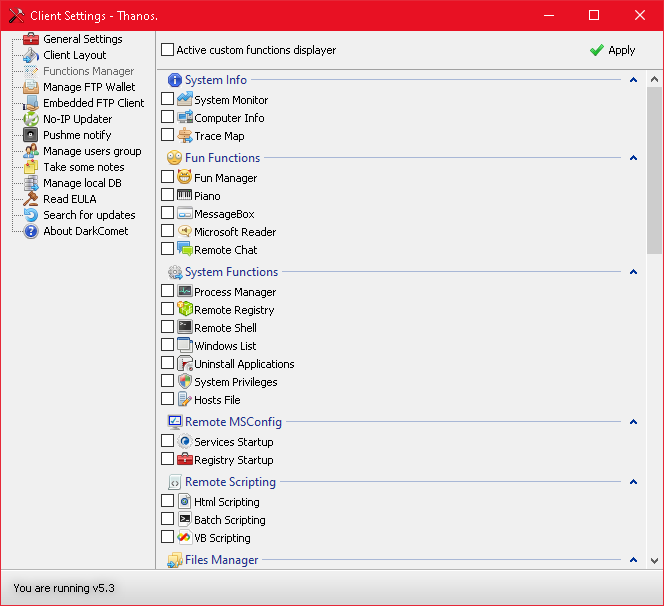The height and width of the screenshot is (606, 664).
Task: Click the vertical scrollbar down arrow
Action: point(655,561)
